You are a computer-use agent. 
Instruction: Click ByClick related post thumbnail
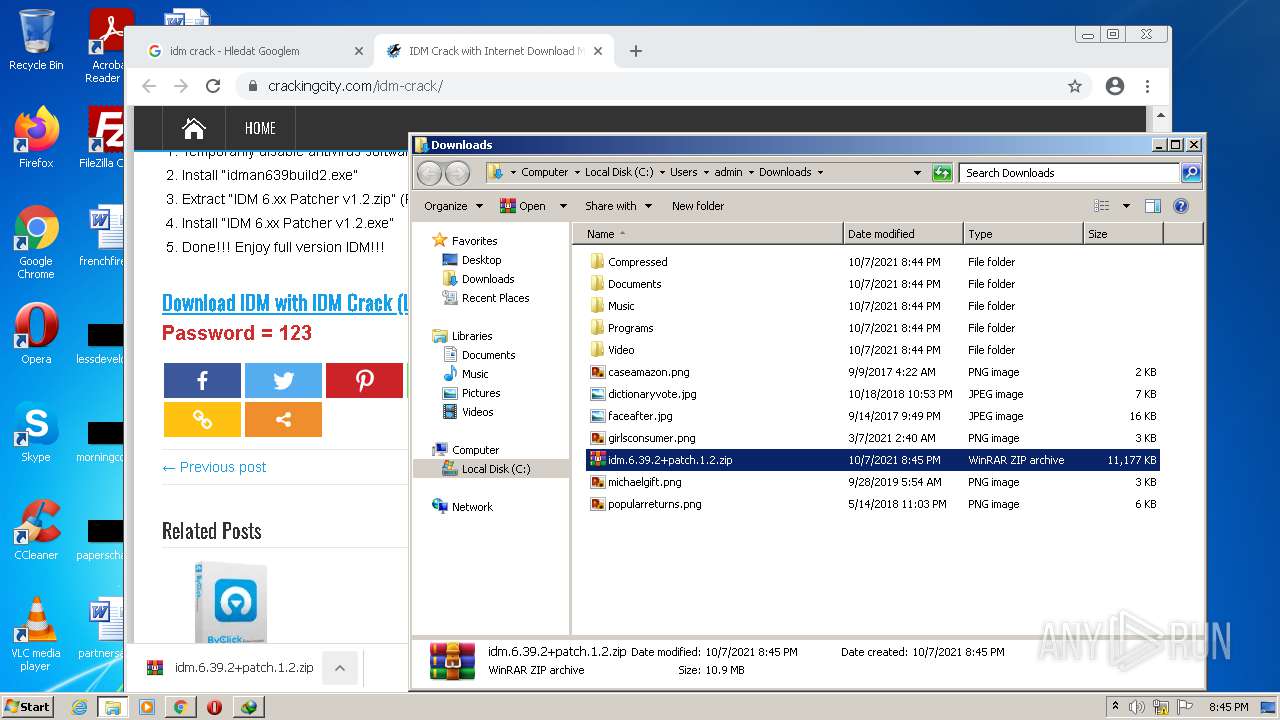231,602
